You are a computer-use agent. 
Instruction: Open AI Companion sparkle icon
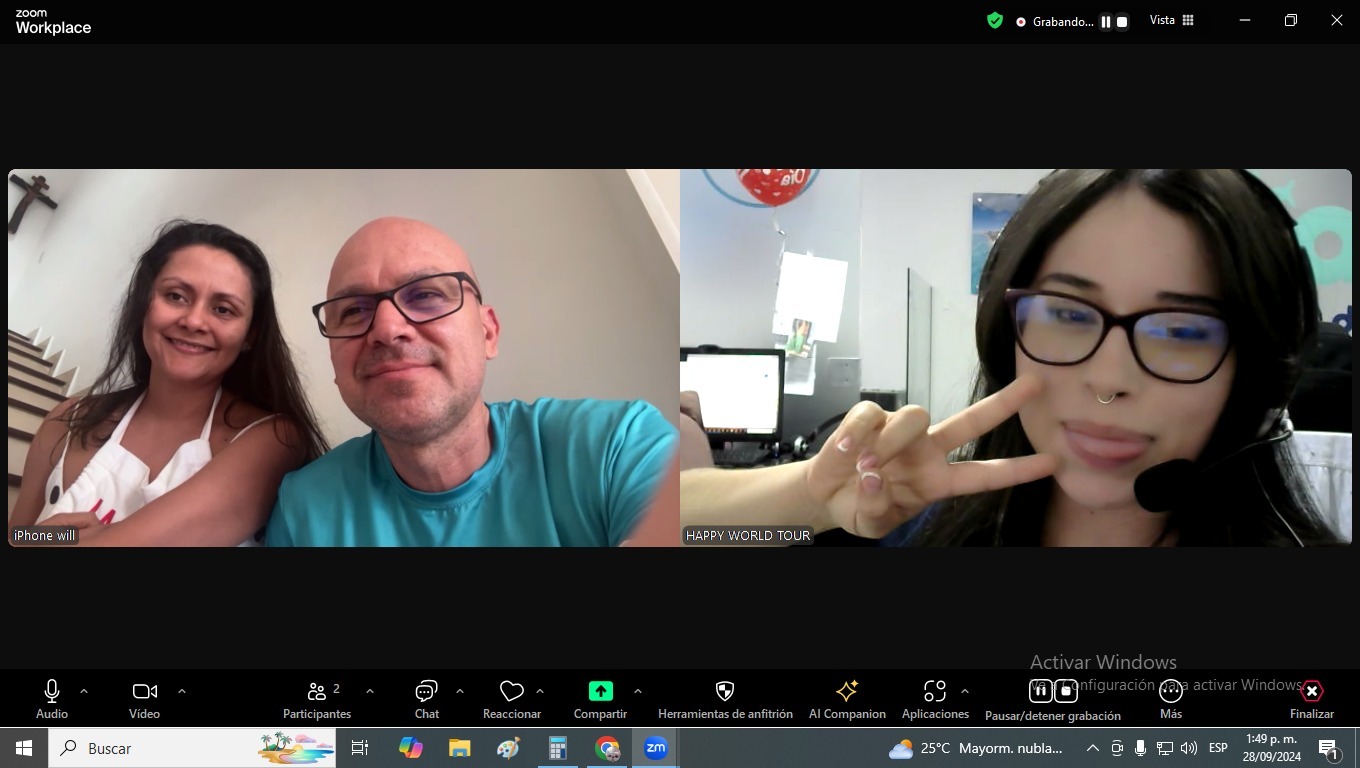pos(847,699)
